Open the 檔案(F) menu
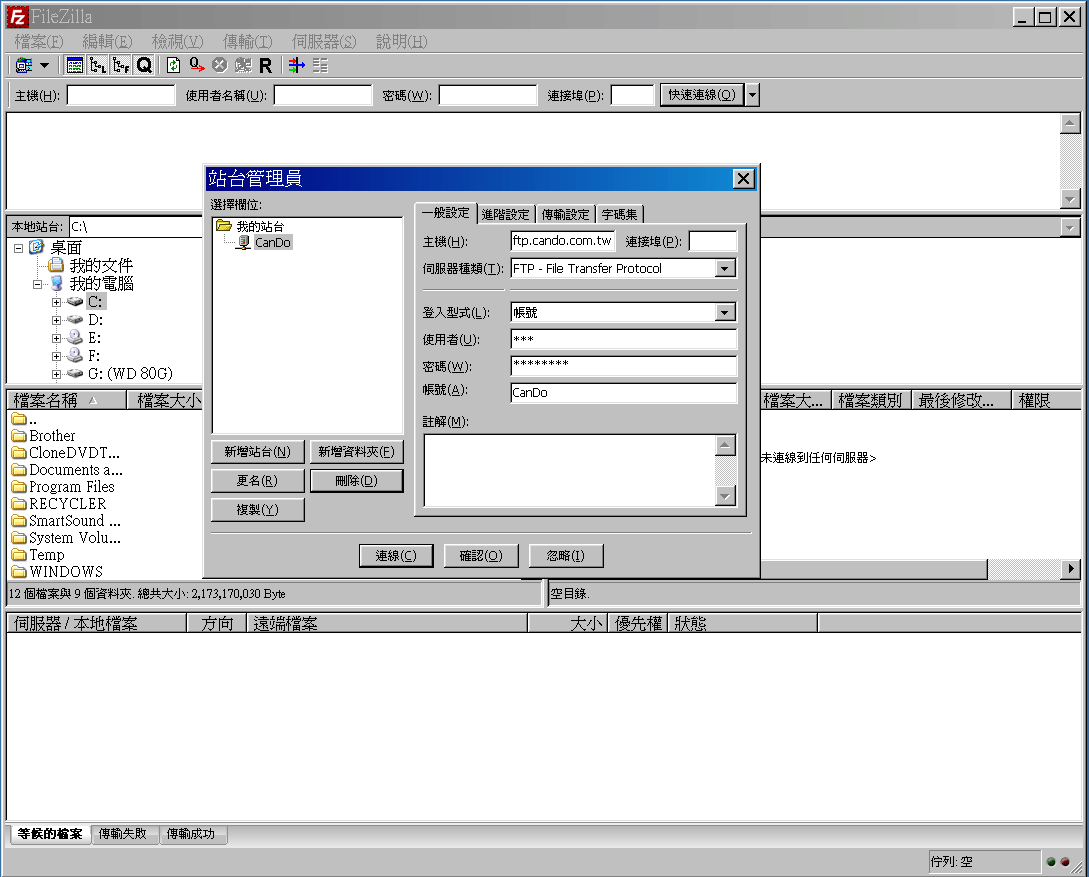 [39, 42]
